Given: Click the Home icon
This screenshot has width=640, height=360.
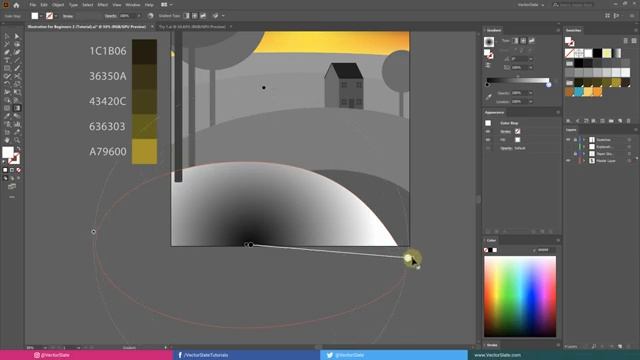Looking at the screenshot, I should point(16,5).
